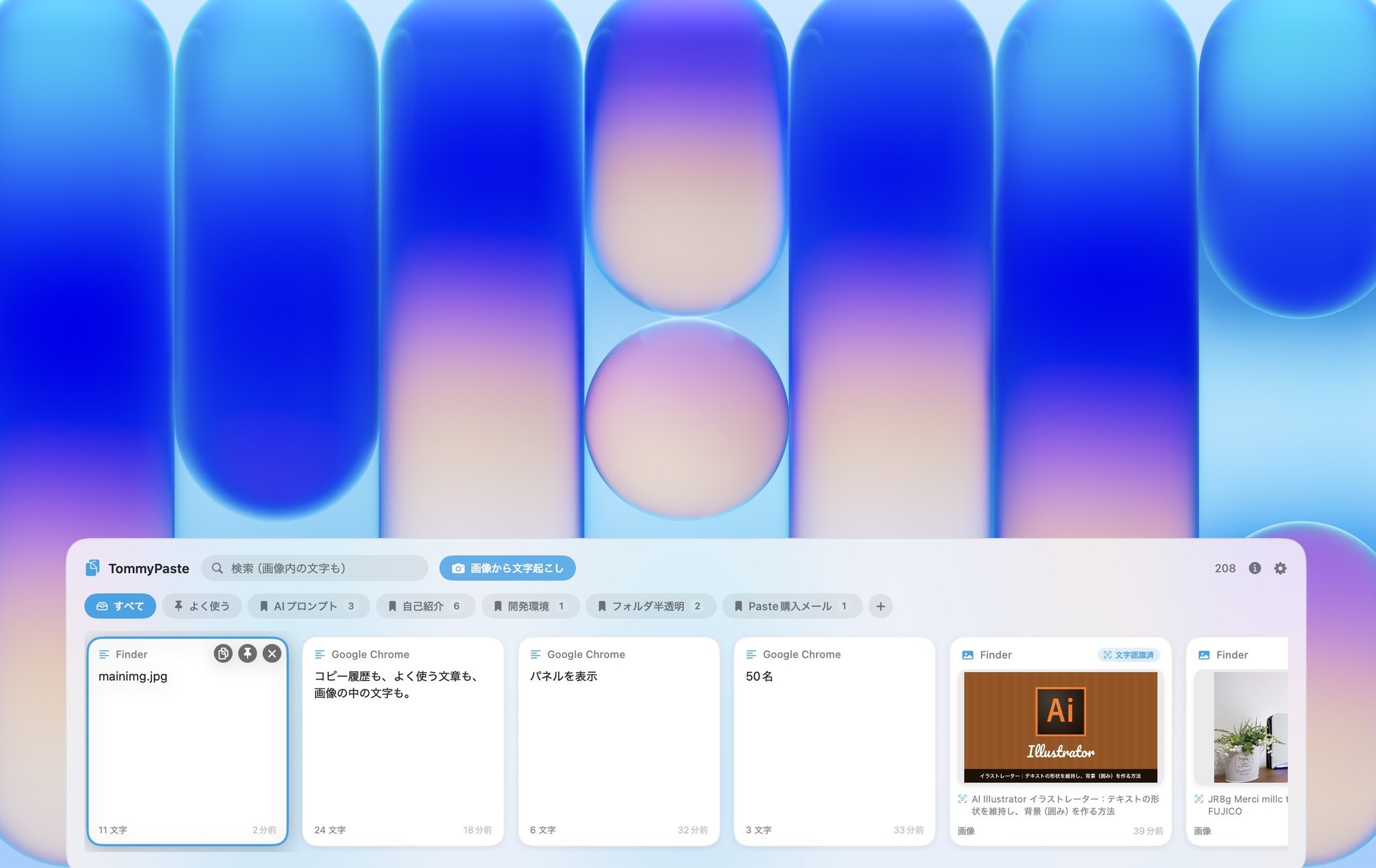
Task: Click image icon on Illustrator Finder card
Action: [968, 655]
